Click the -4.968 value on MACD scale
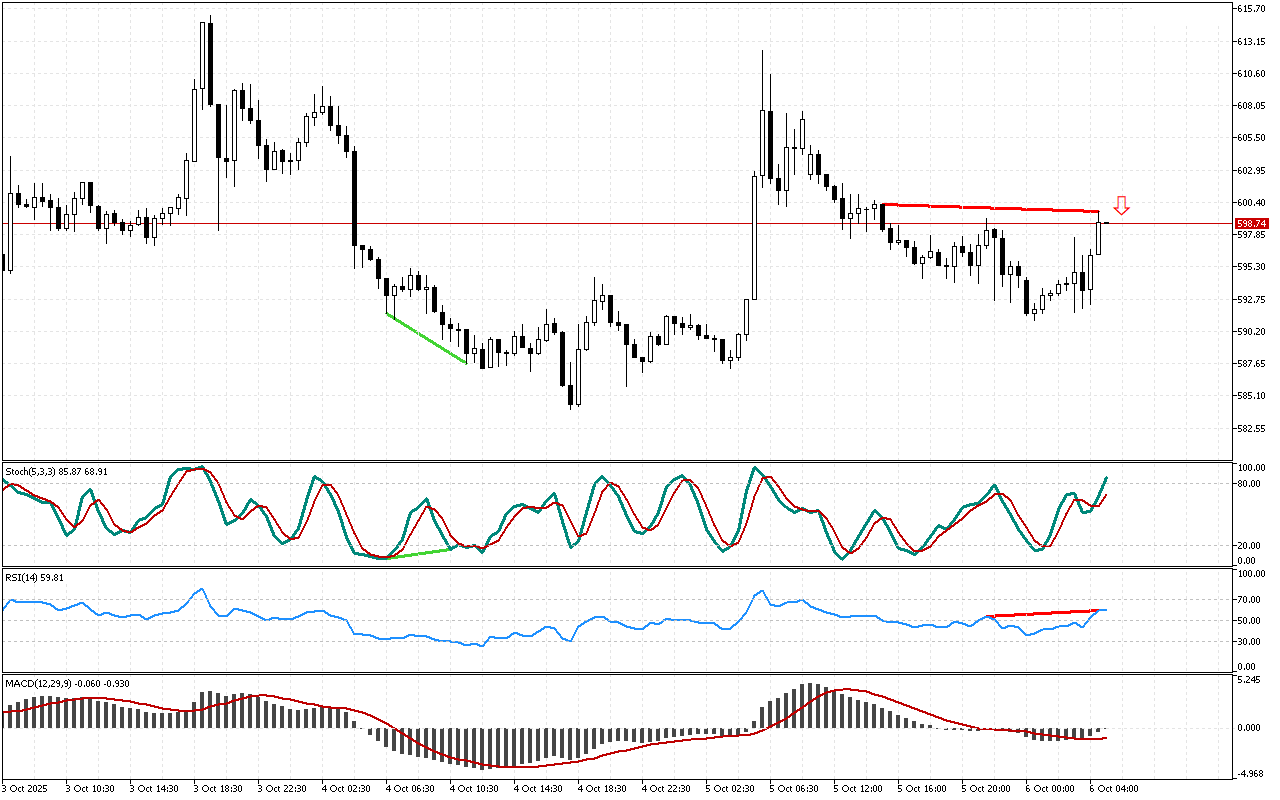The height and width of the screenshot is (800, 1280). point(1249,773)
